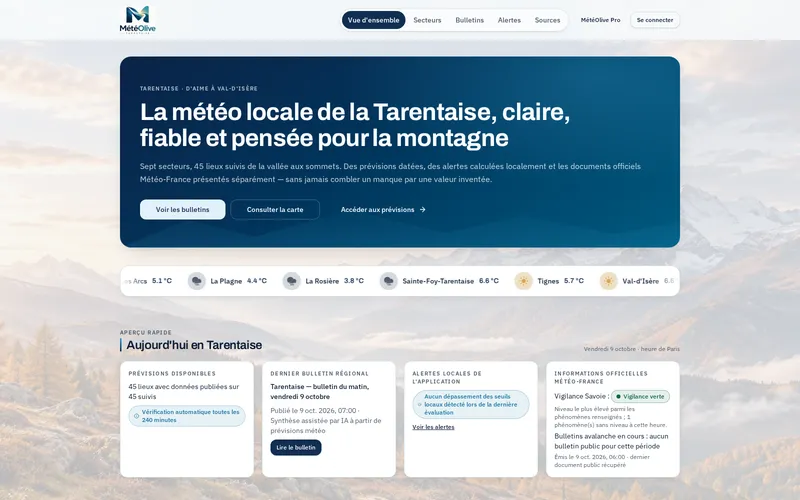Viewport: 800px width, 500px height.
Task: Select La Plagne in the ticker
Action: click(x=226, y=281)
